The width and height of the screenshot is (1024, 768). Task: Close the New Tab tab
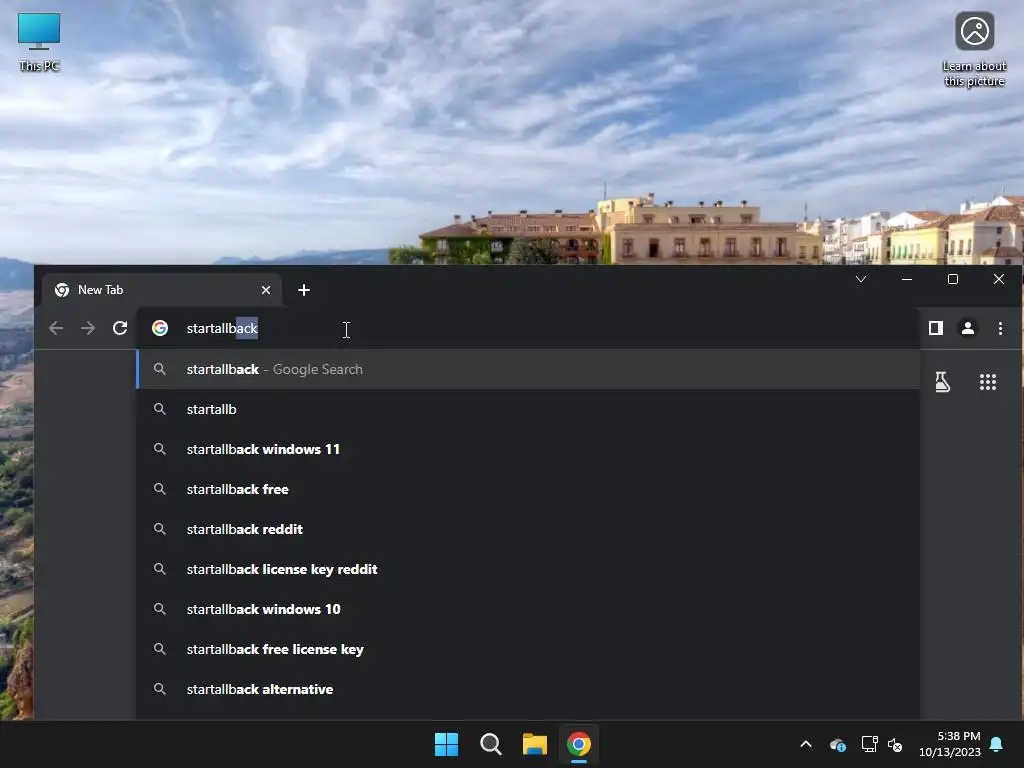[x=266, y=290]
